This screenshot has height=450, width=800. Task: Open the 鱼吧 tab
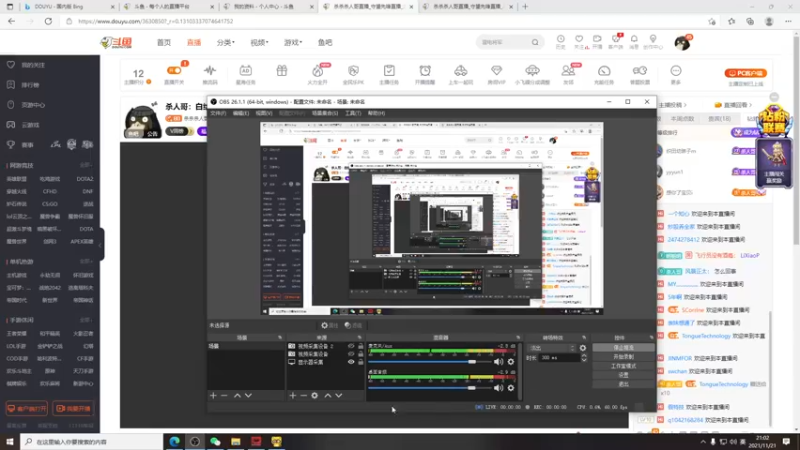[x=325, y=42]
